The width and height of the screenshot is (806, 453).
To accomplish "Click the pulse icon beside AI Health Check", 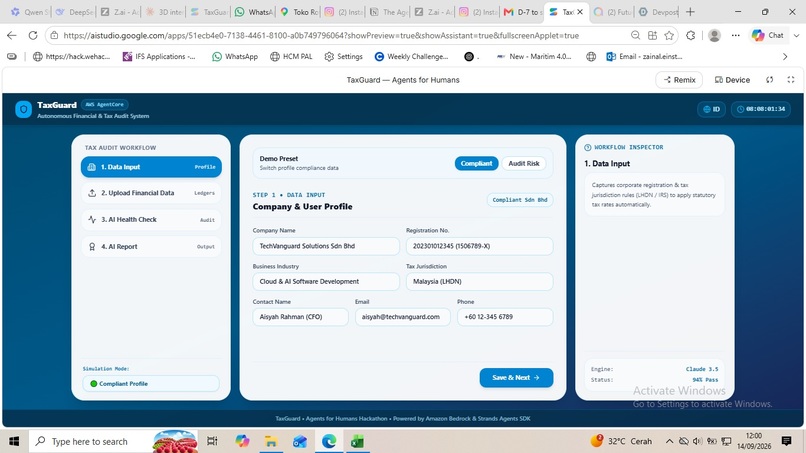I will pos(92,220).
